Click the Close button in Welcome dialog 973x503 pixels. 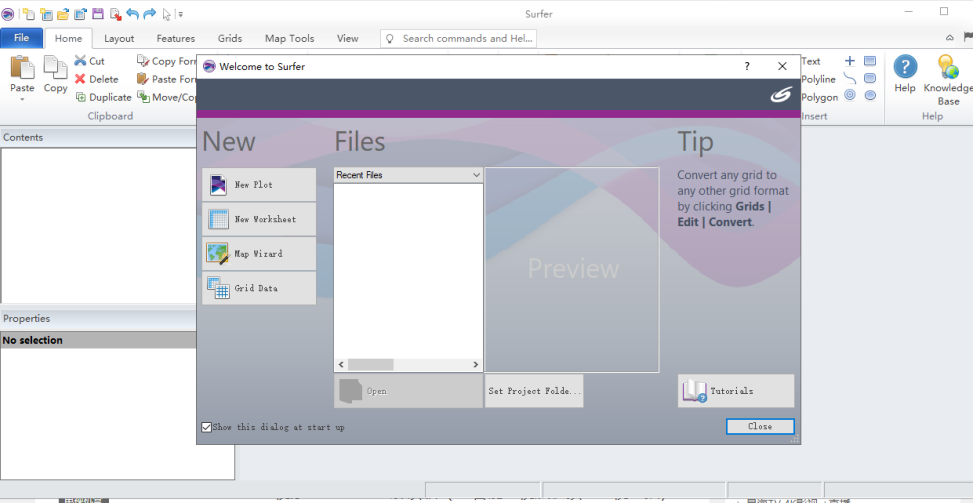[x=760, y=426]
